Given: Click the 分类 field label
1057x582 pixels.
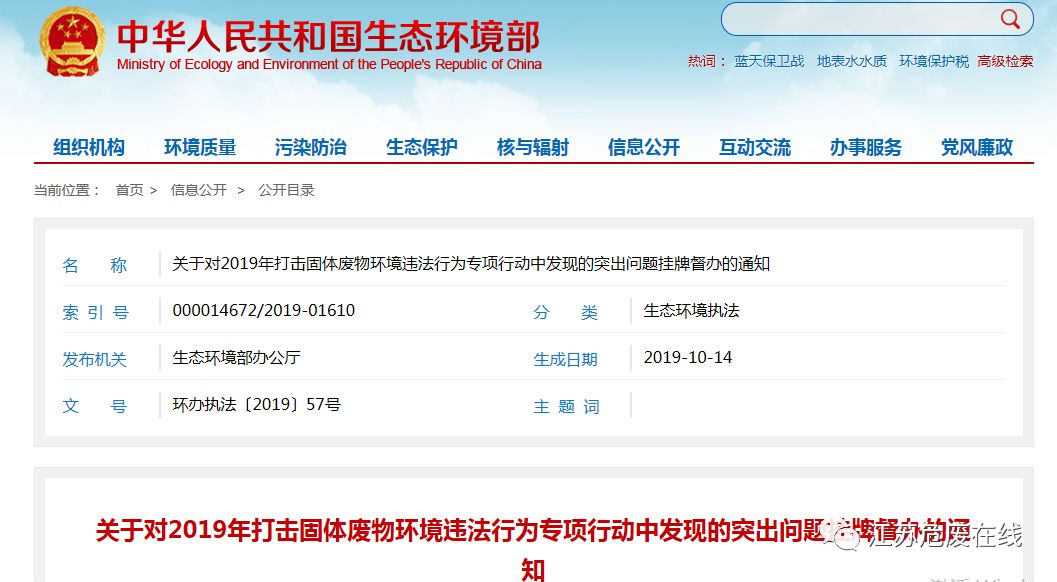Looking at the screenshot, I should [566, 312].
